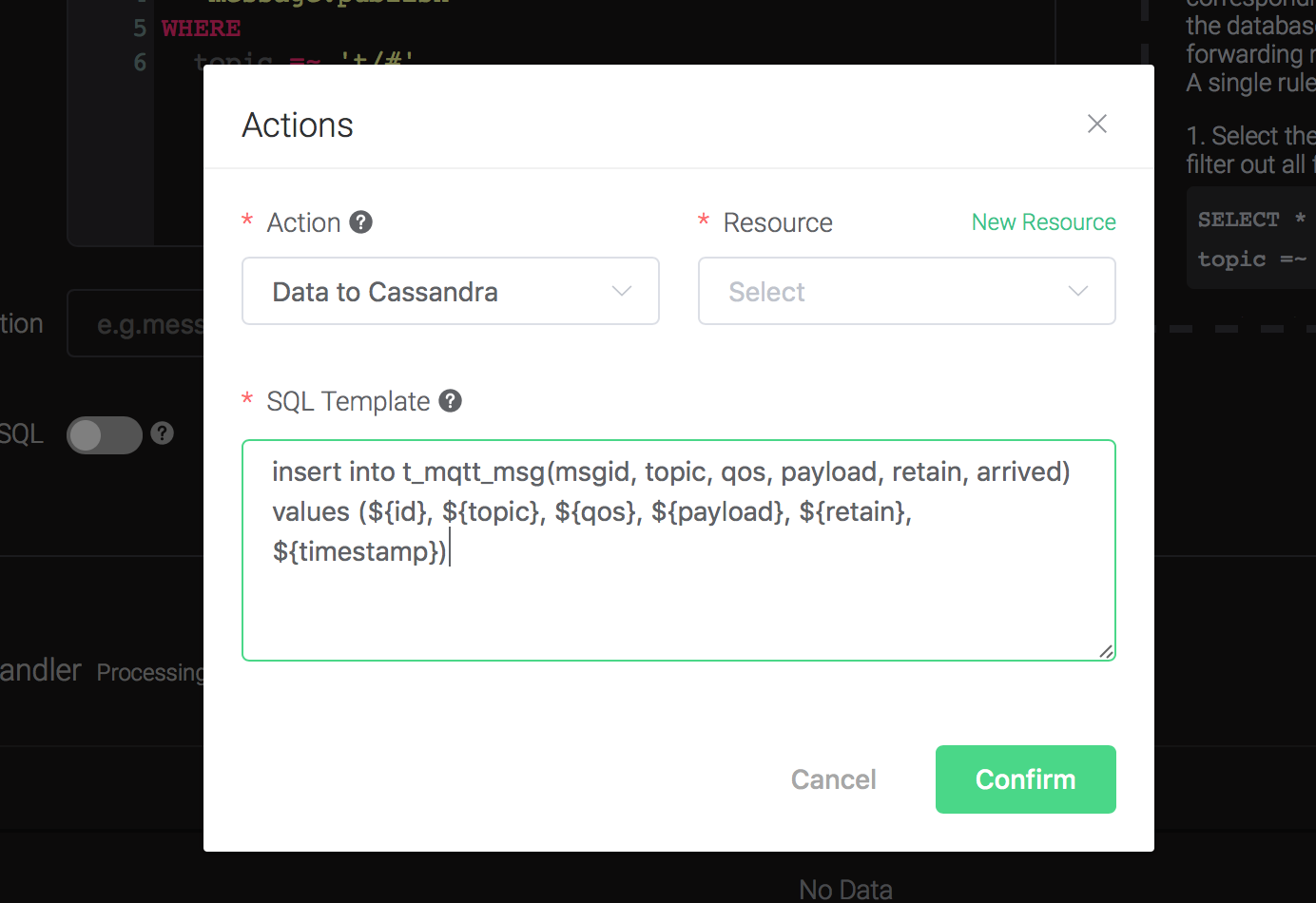Click the "SQL Template" field label
Screen dimensions: 1316x903
348,401
